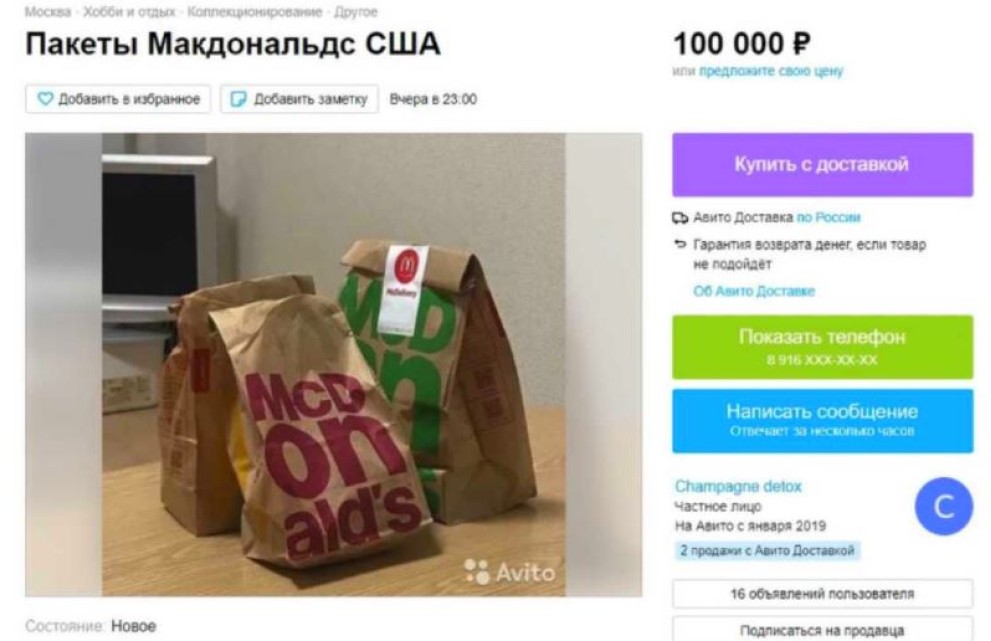Open the seller's blue avatar circle
The image size is (991, 641).
tap(944, 506)
